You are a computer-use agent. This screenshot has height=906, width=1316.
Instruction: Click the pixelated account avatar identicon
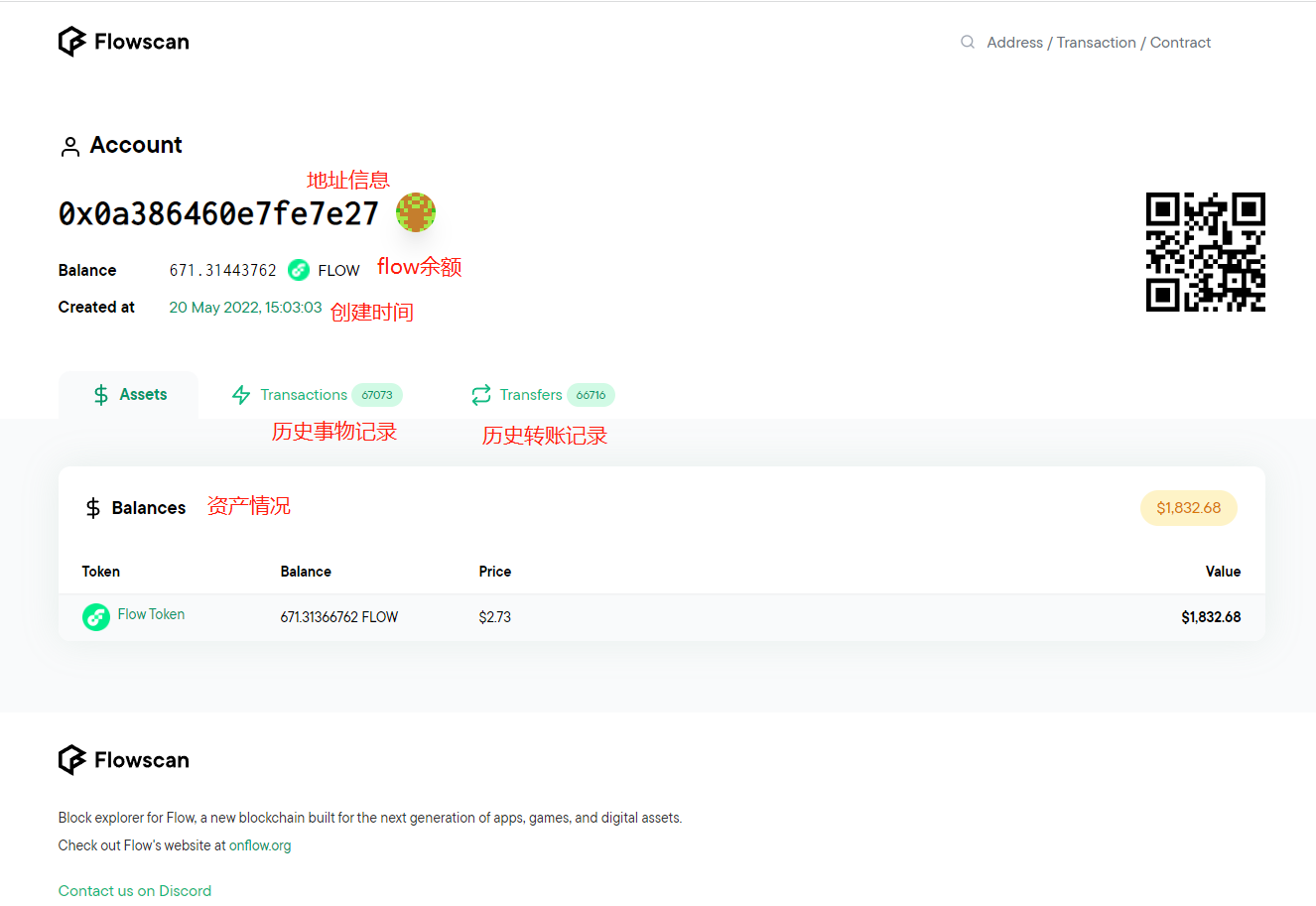click(x=415, y=212)
